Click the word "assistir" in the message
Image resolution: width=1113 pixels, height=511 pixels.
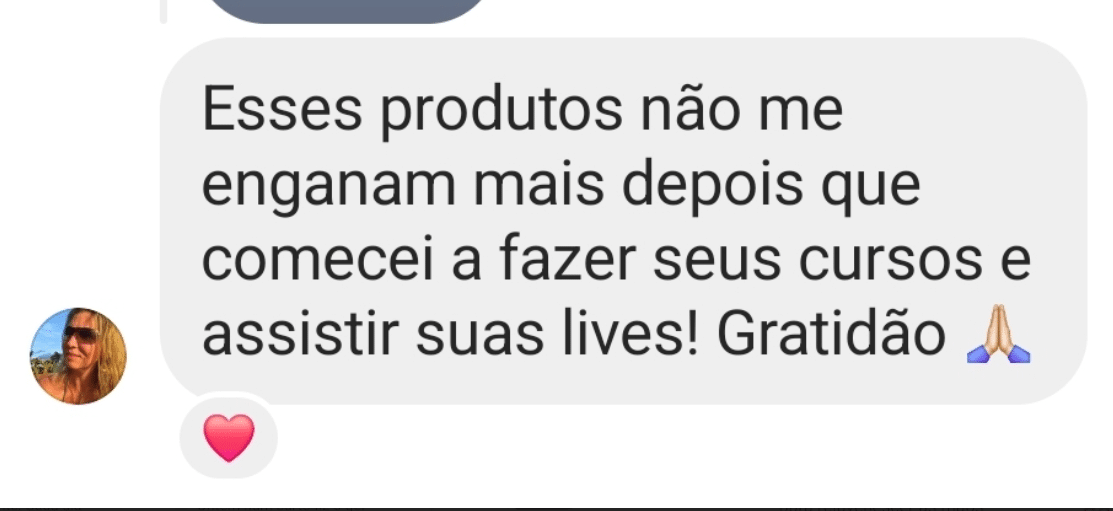tap(301, 333)
